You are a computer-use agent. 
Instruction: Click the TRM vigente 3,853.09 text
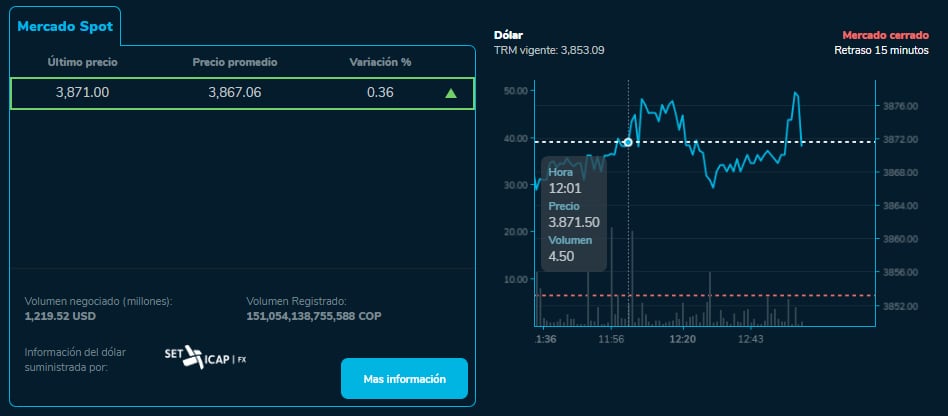tap(549, 50)
